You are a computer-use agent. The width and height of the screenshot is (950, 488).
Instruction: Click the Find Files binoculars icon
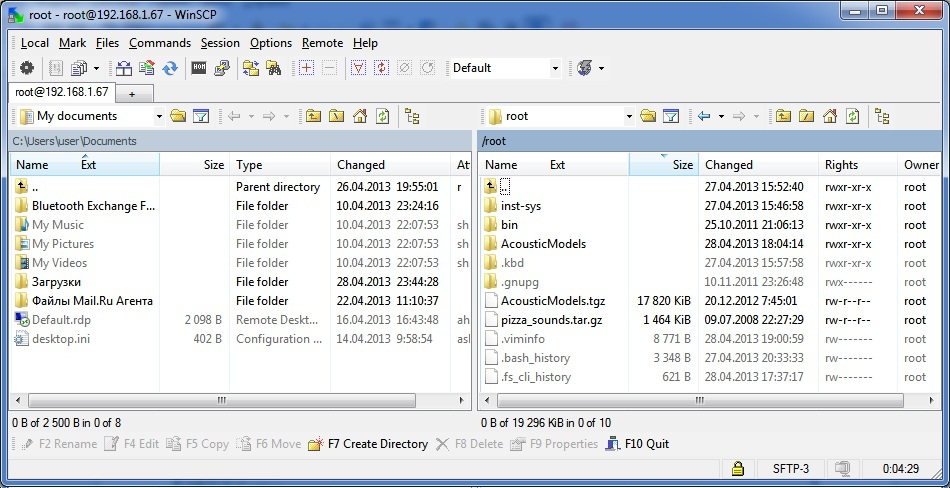coord(274,68)
